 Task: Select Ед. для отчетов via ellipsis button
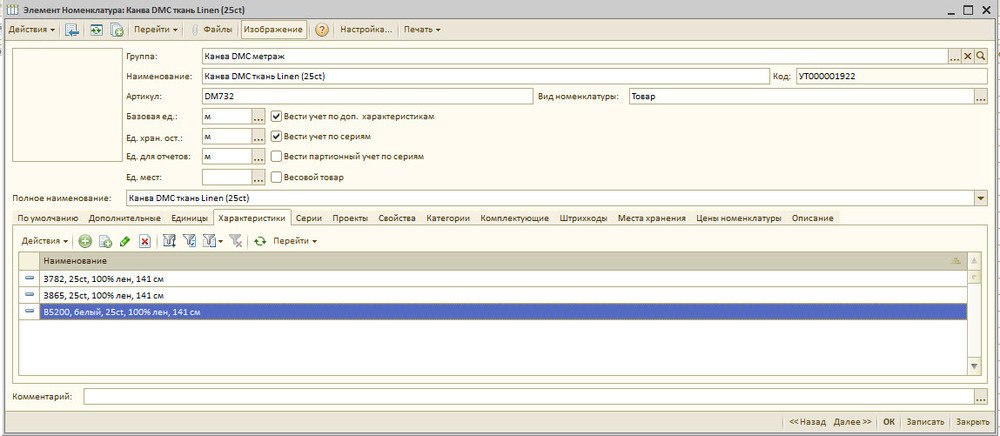(x=258, y=156)
